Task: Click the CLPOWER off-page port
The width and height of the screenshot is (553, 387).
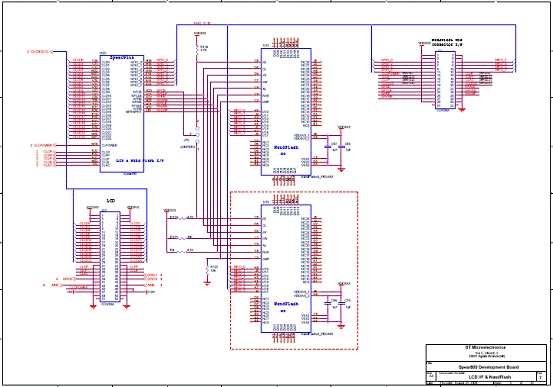Action: [x=43, y=145]
